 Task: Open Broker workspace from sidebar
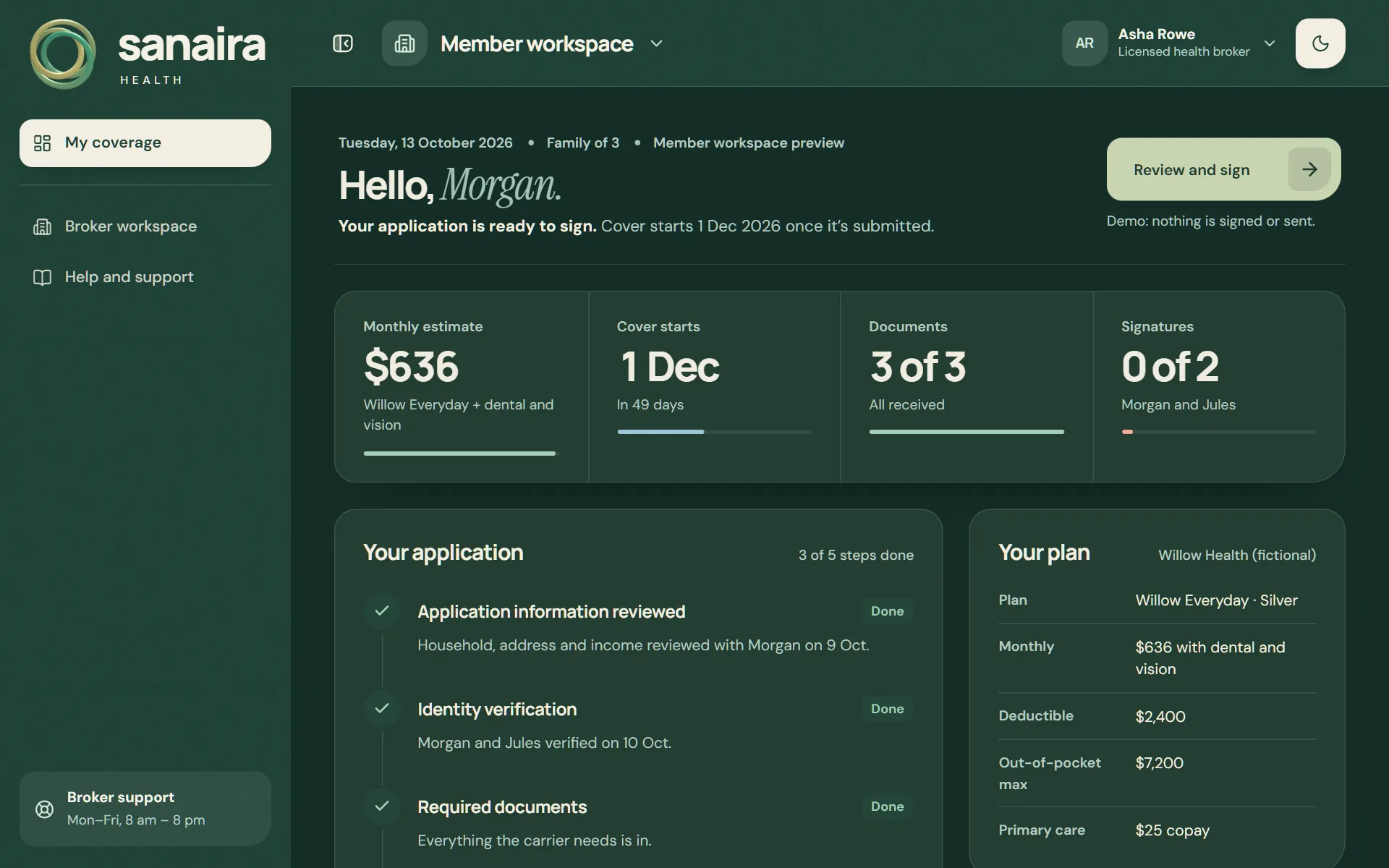(145, 226)
